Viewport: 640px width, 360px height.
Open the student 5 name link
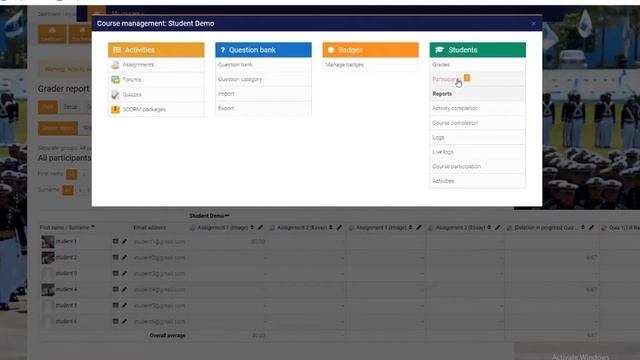pyautogui.click(x=66, y=305)
